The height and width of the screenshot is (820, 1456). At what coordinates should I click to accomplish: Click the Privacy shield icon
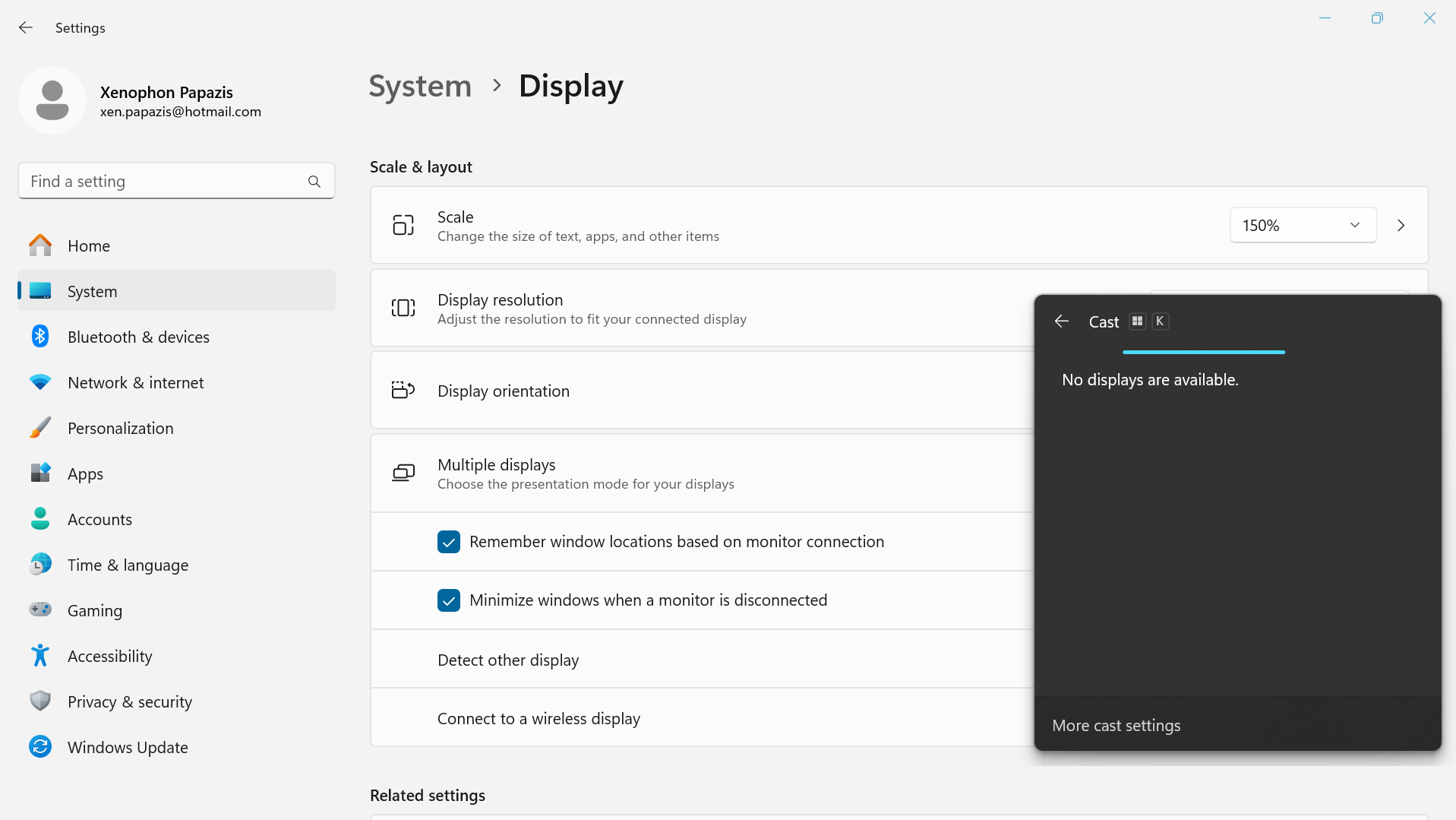pyautogui.click(x=40, y=701)
